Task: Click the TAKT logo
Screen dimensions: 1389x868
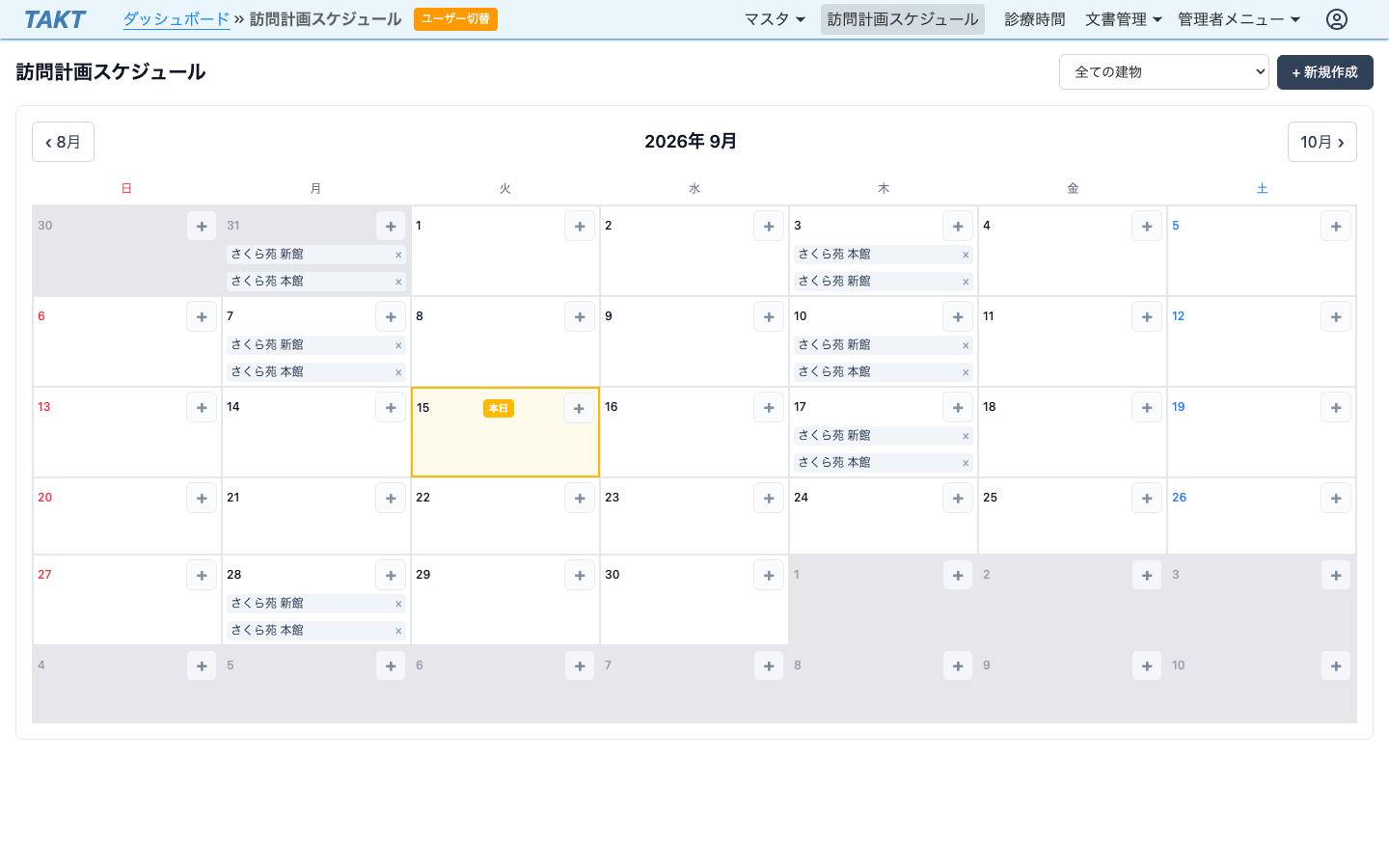Action: pyautogui.click(x=55, y=19)
